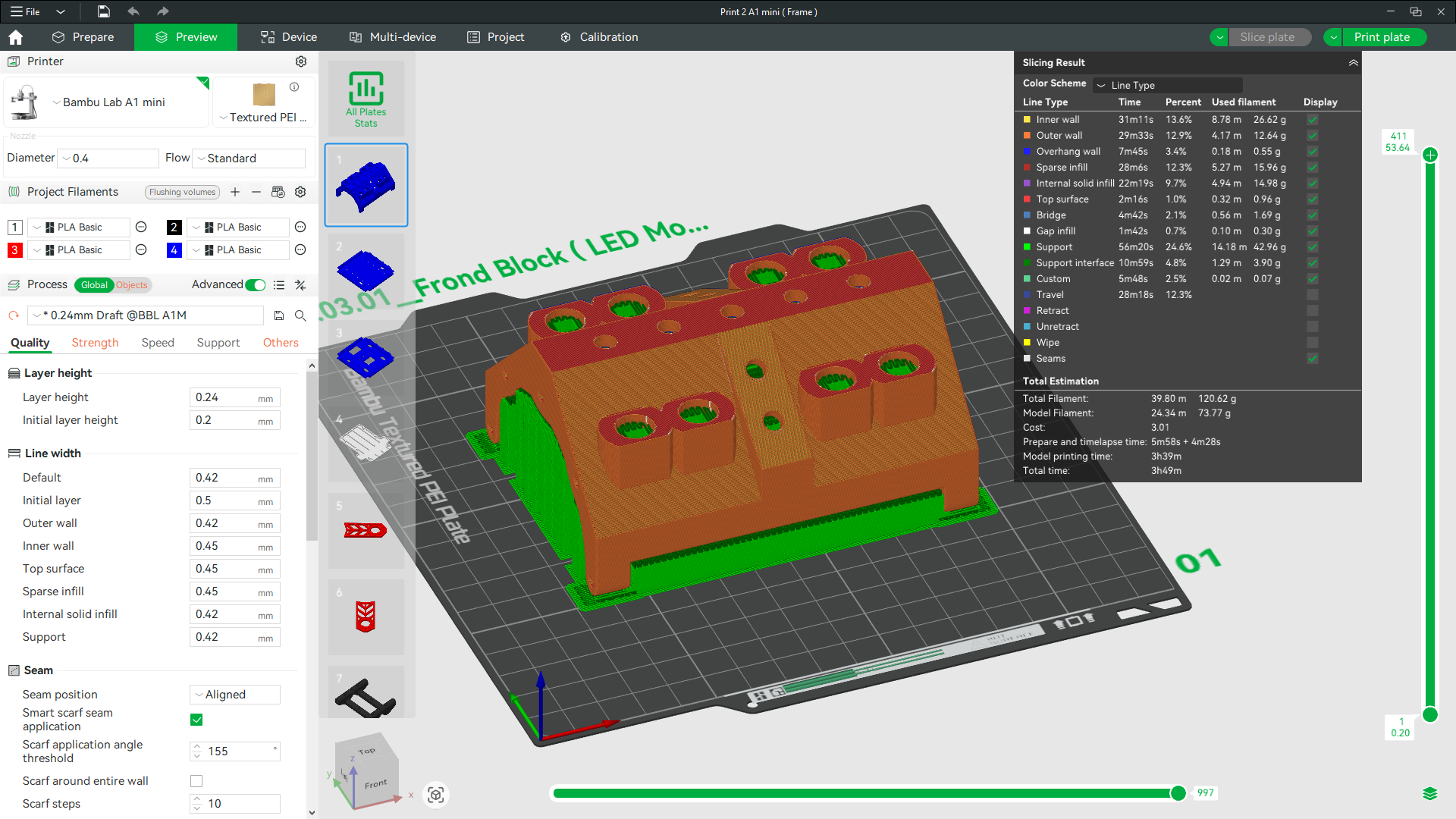This screenshot has height=819, width=1456.
Task: Switch to the Device tab
Action: point(289,37)
